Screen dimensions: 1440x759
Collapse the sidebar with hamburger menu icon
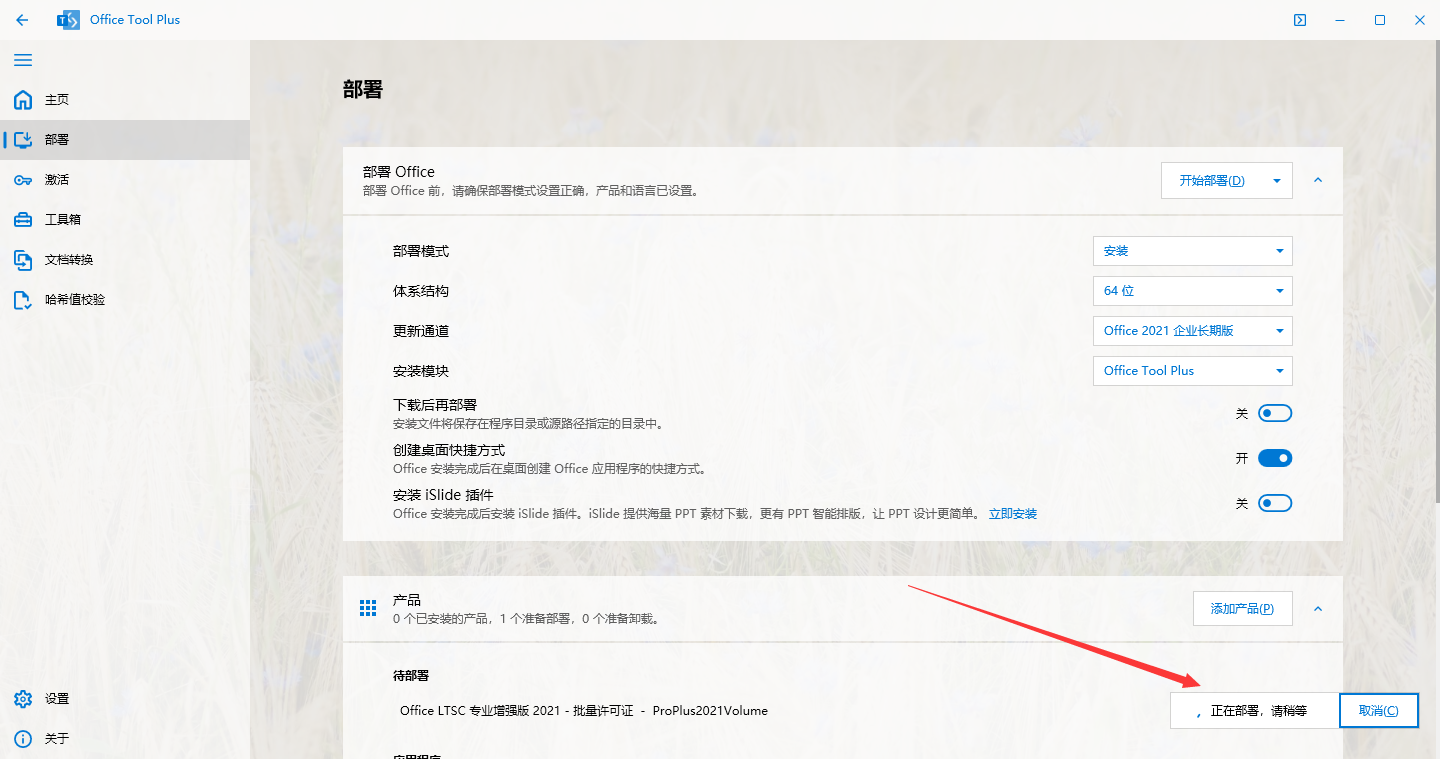[23, 60]
